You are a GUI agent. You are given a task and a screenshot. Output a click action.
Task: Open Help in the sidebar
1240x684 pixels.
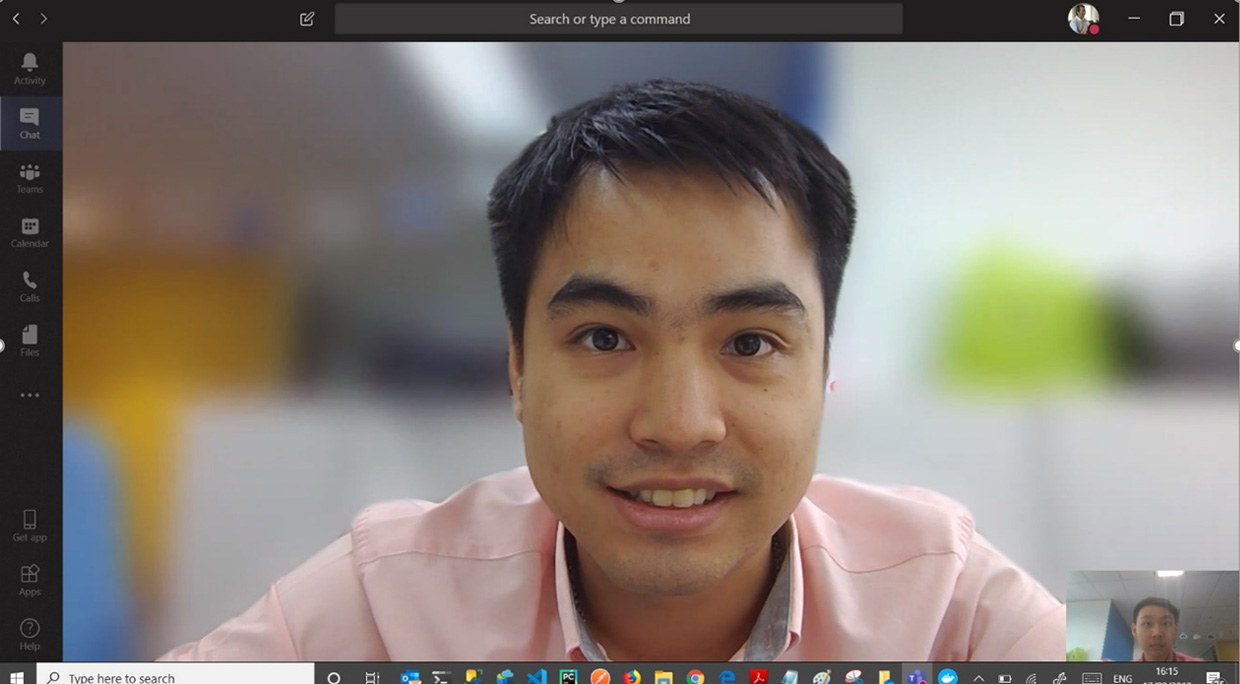tap(29, 633)
